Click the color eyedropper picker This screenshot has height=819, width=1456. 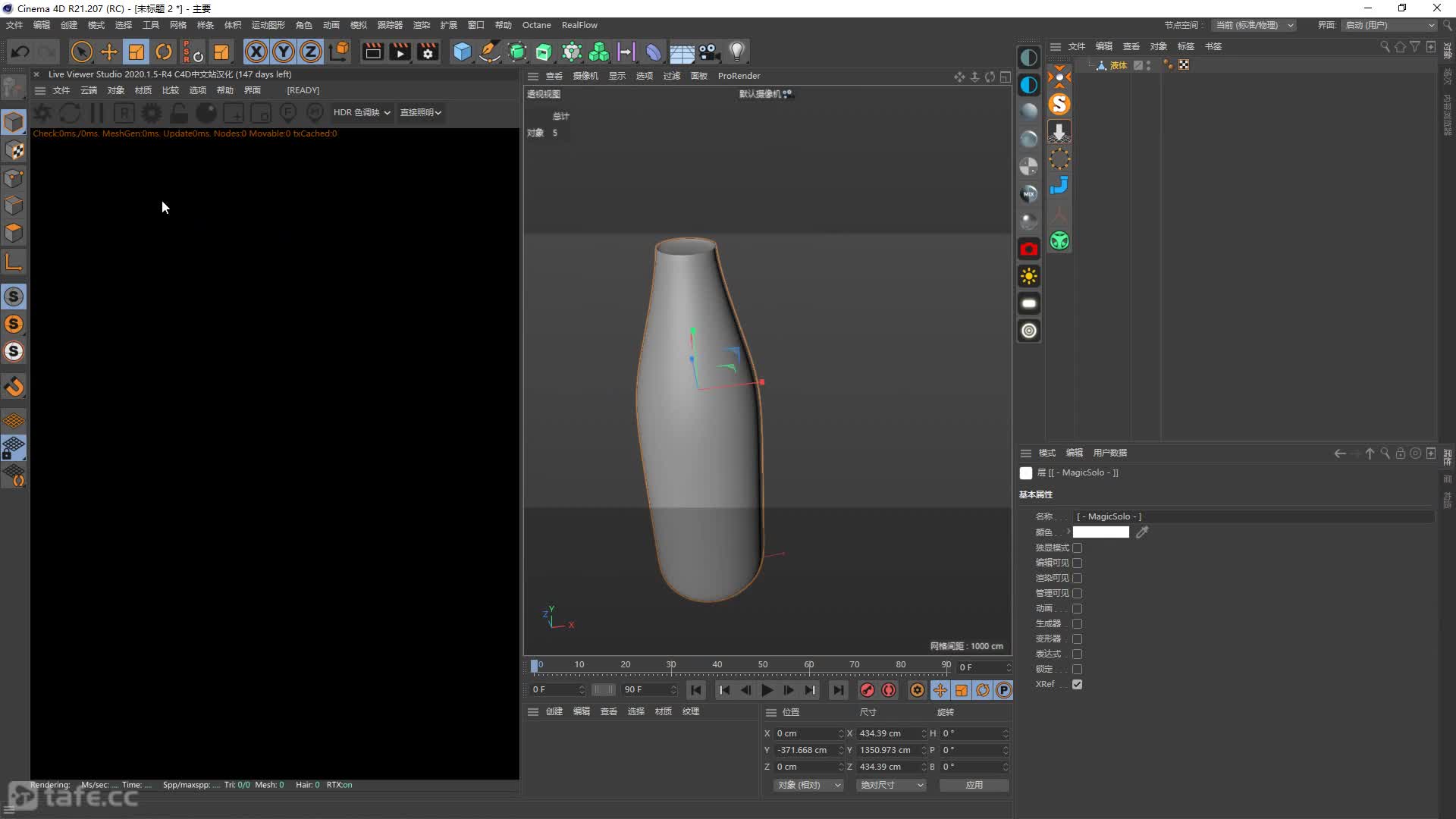click(1142, 532)
